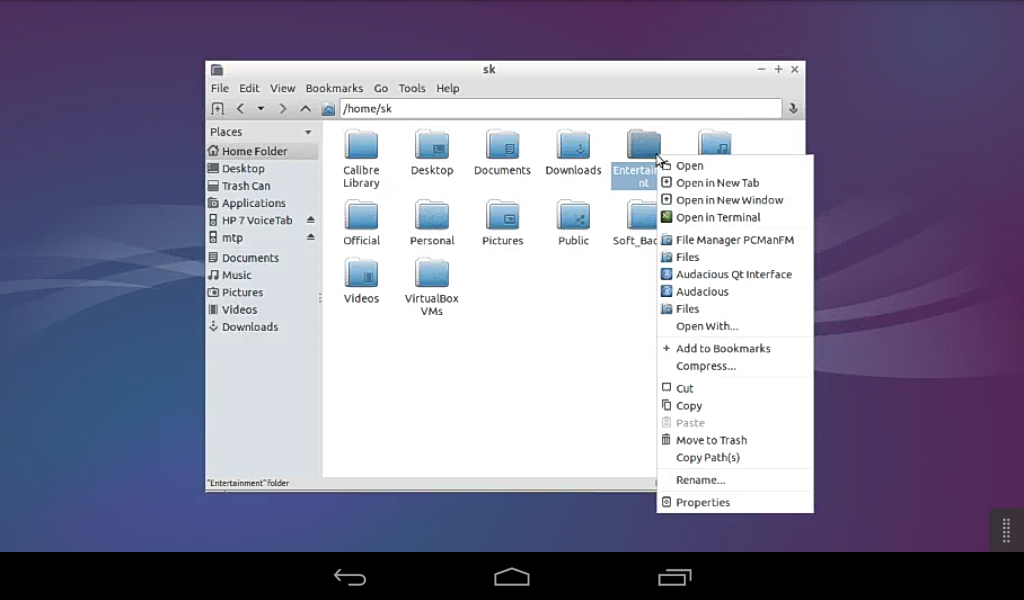
Task: Open Applications in the sidebar
Action: [261, 203]
